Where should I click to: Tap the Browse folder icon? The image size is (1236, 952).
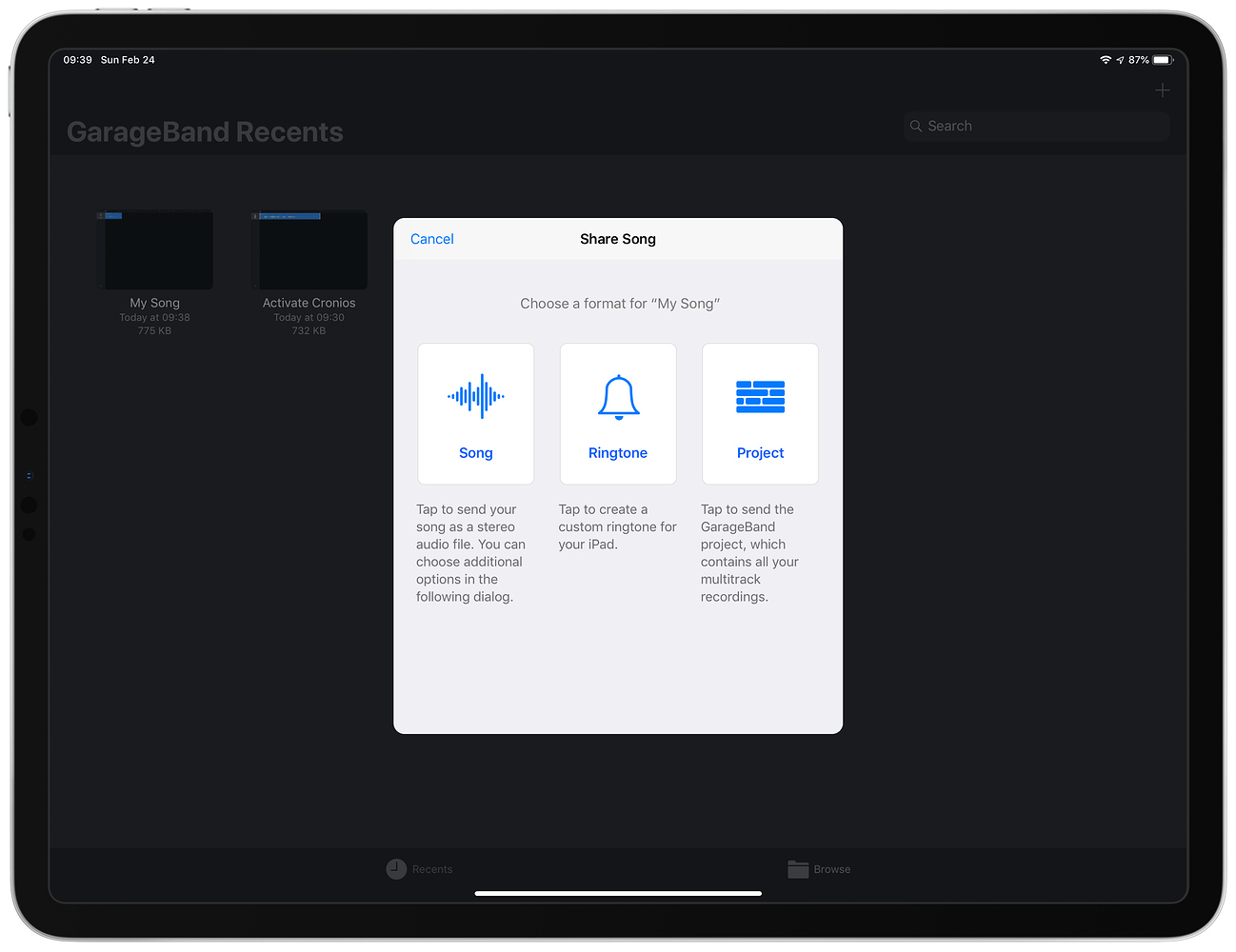pos(798,868)
